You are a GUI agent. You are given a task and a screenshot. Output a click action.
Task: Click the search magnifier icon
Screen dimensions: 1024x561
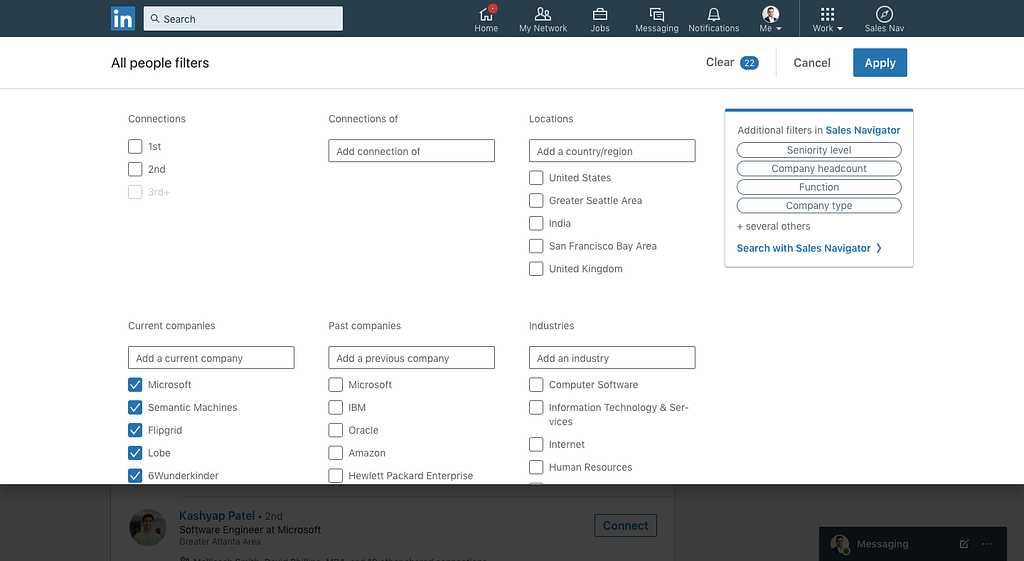click(x=155, y=19)
